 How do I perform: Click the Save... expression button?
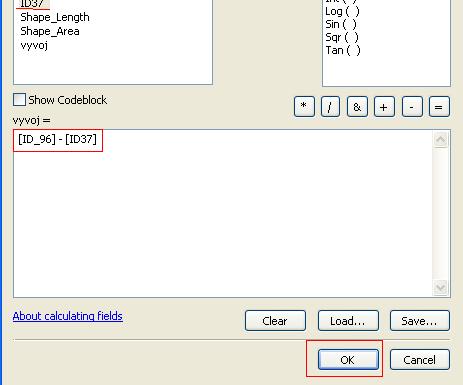(x=420, y=321)
